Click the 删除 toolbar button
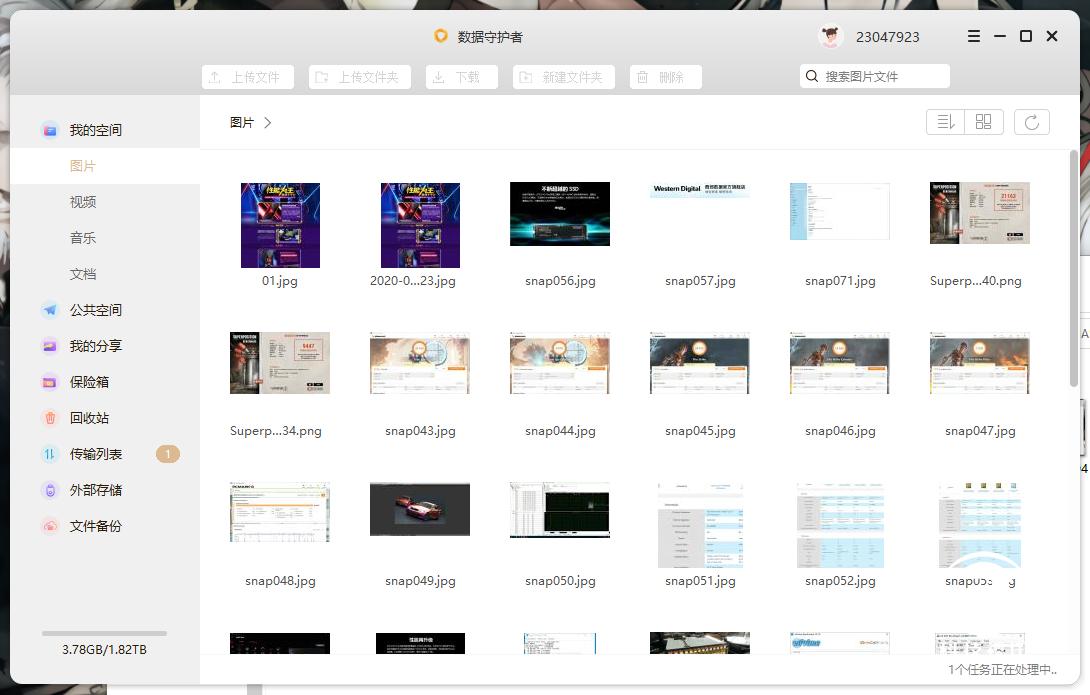The width and height of the screenshot is (1090, 695). 665,77
